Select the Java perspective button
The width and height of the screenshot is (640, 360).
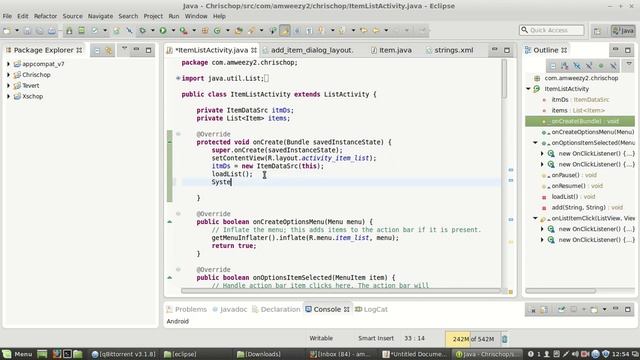(623, 31)
